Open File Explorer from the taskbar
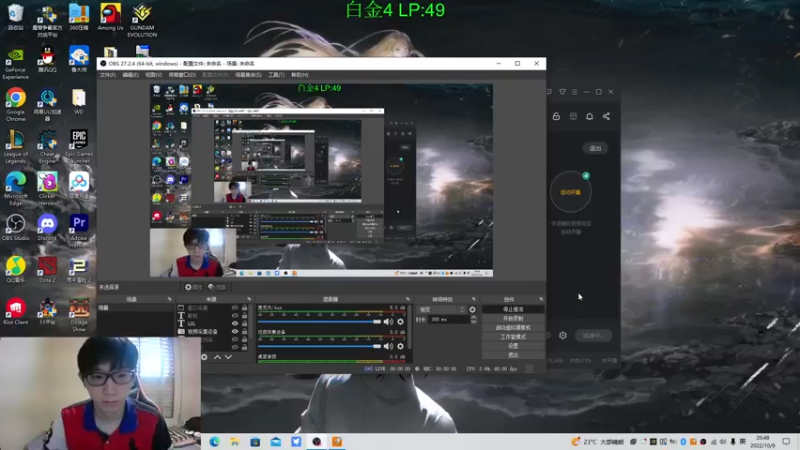This screenshot has width=800, height=450. [x=235, y=442]
